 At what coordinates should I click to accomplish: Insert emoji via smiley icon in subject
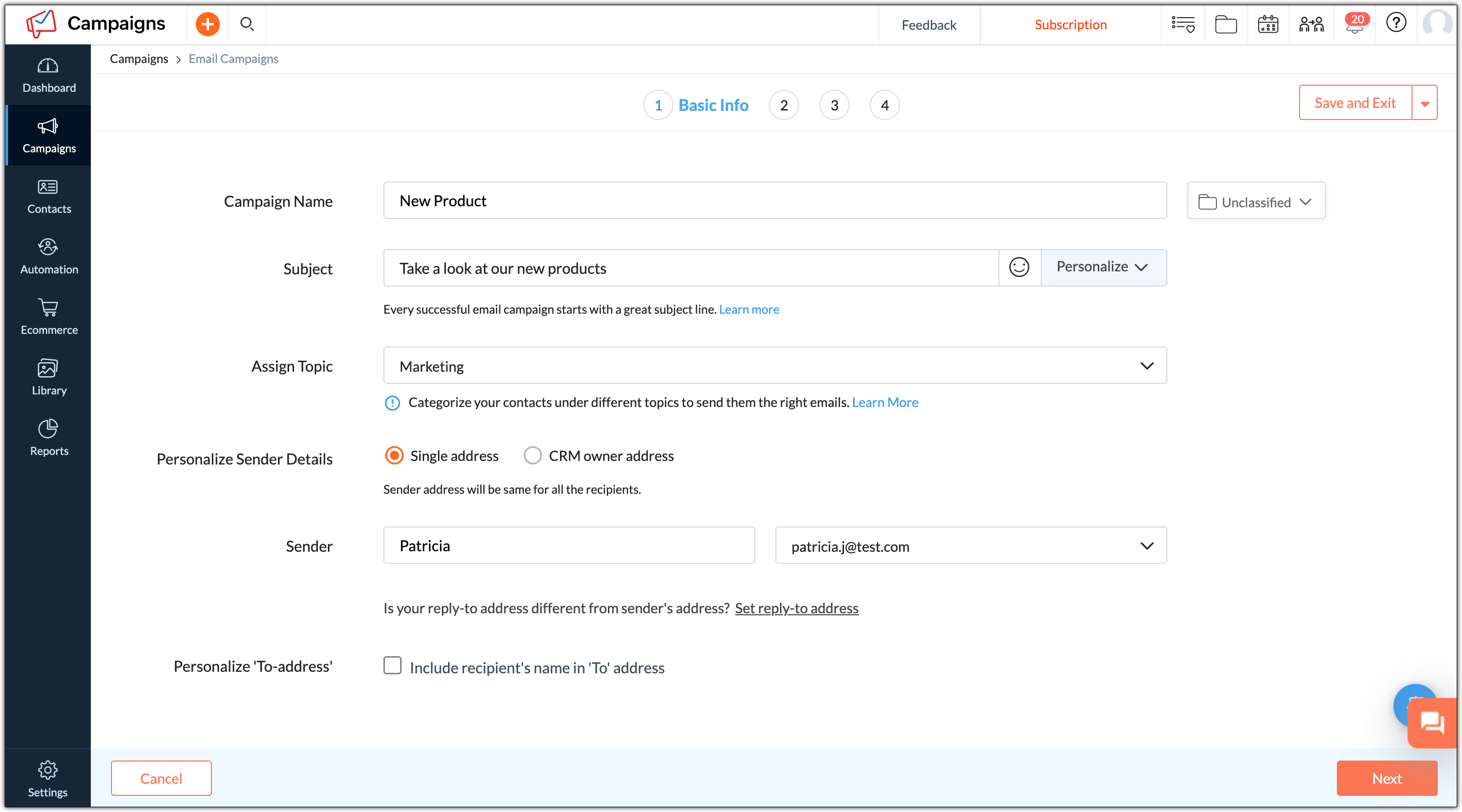[1019, 267]
